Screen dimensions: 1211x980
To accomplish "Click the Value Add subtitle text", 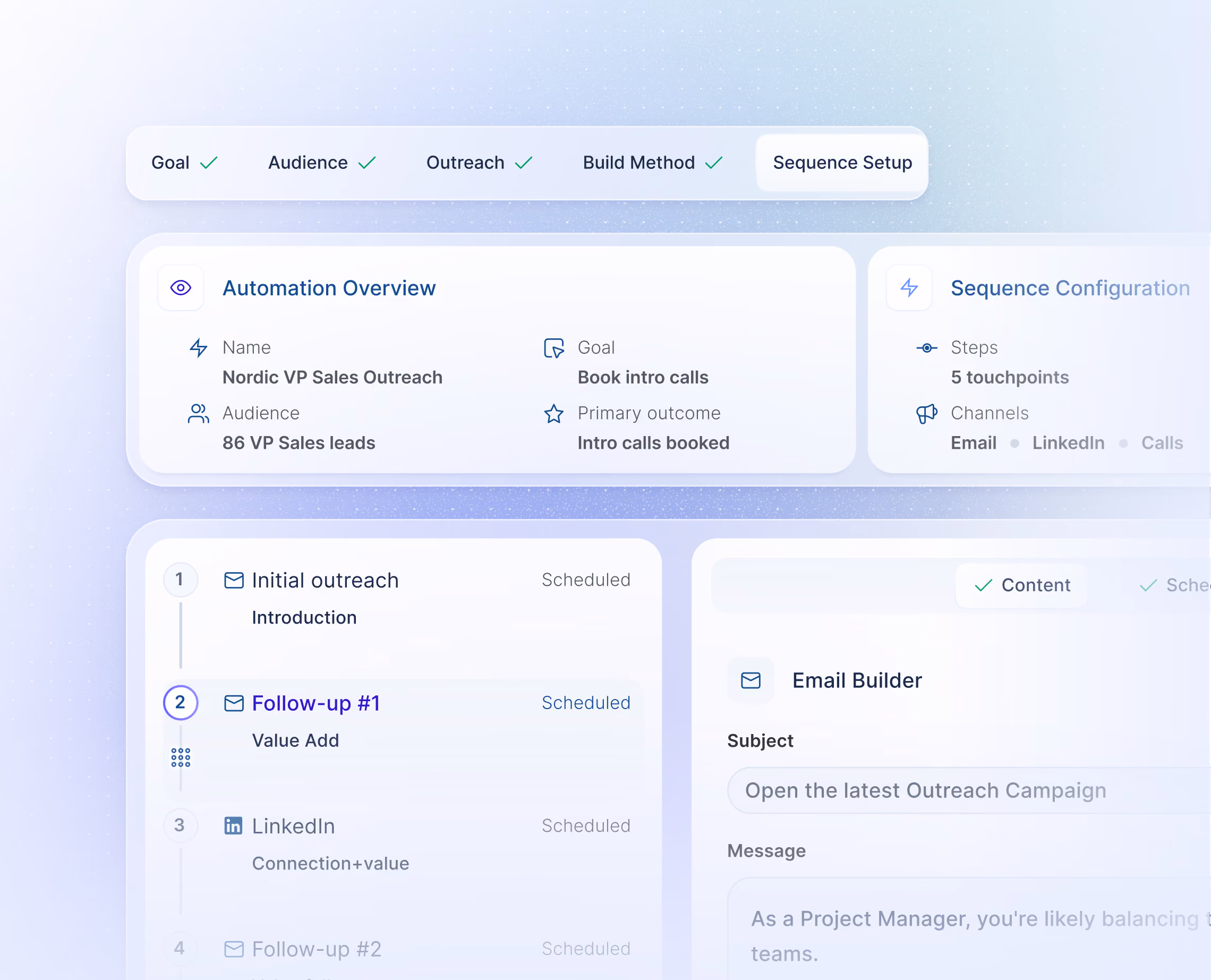I will click(295, 740).
